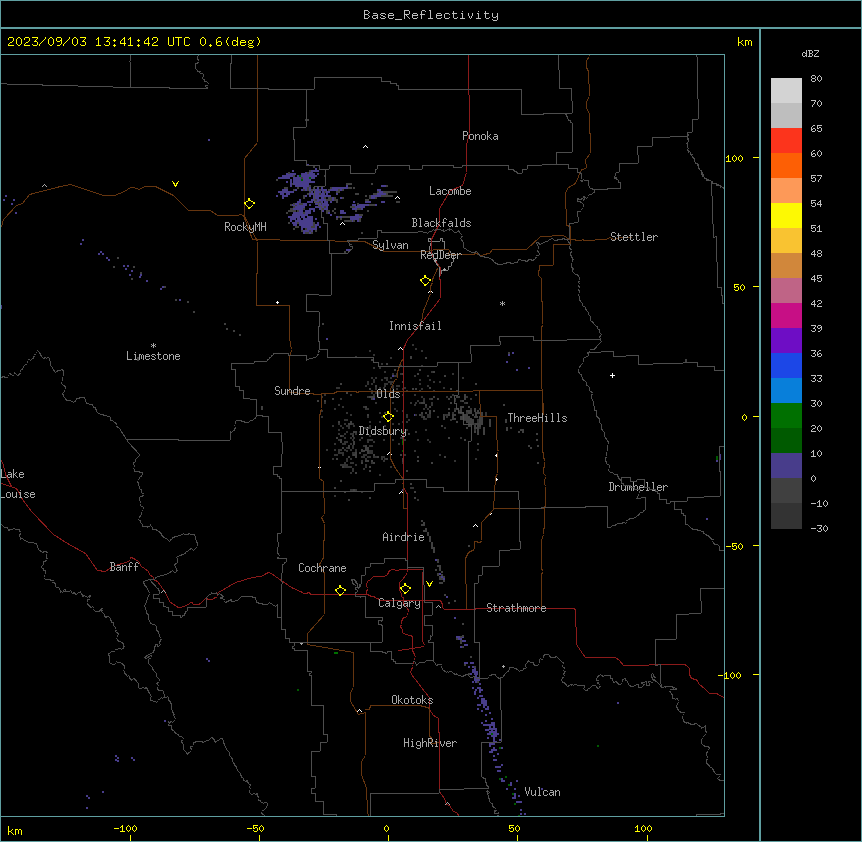The width and height of the screenshot is (862, 842).
Task: Click the Okotoks town label
Action: (x=412, y=700)
